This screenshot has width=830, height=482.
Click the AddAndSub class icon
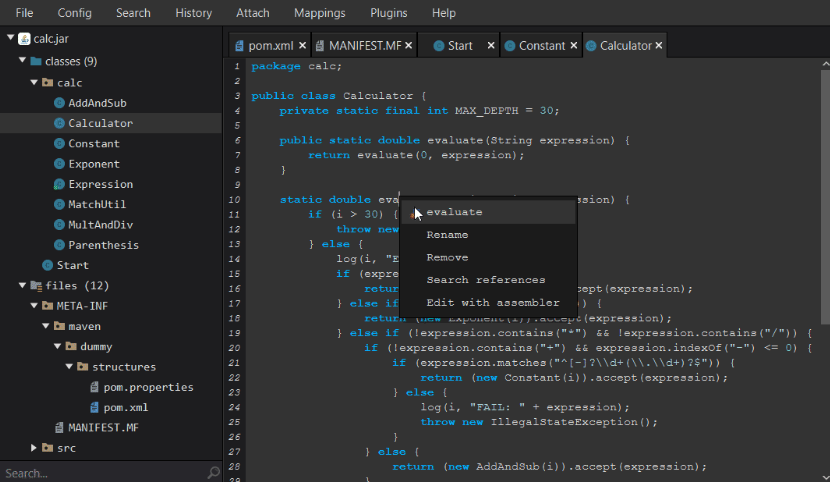[59, 103]
